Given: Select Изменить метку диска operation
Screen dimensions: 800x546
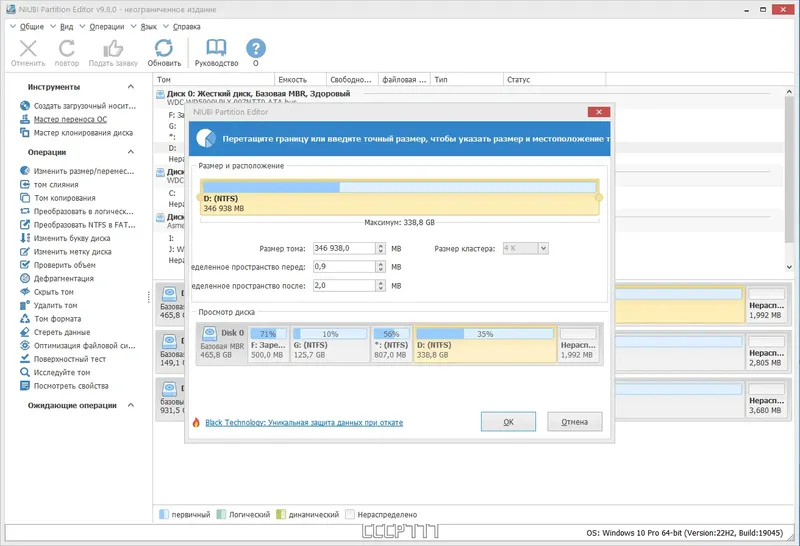Looking at the screenshot, I should point(66,252).
